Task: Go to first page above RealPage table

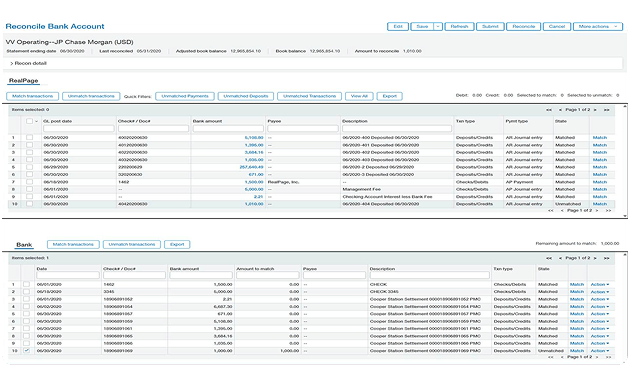Action: coord(549,110)
